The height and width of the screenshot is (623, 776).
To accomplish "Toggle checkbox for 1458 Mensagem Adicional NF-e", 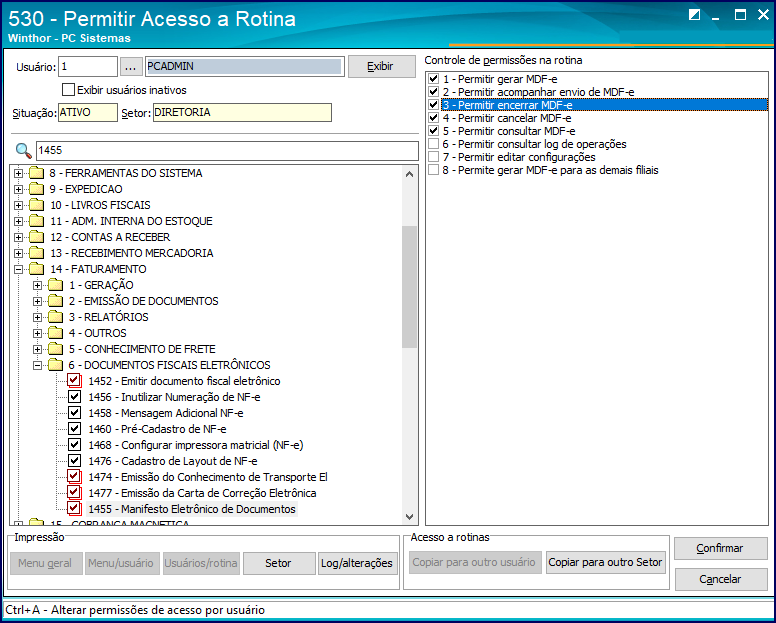I will click(x=74, y=413).
